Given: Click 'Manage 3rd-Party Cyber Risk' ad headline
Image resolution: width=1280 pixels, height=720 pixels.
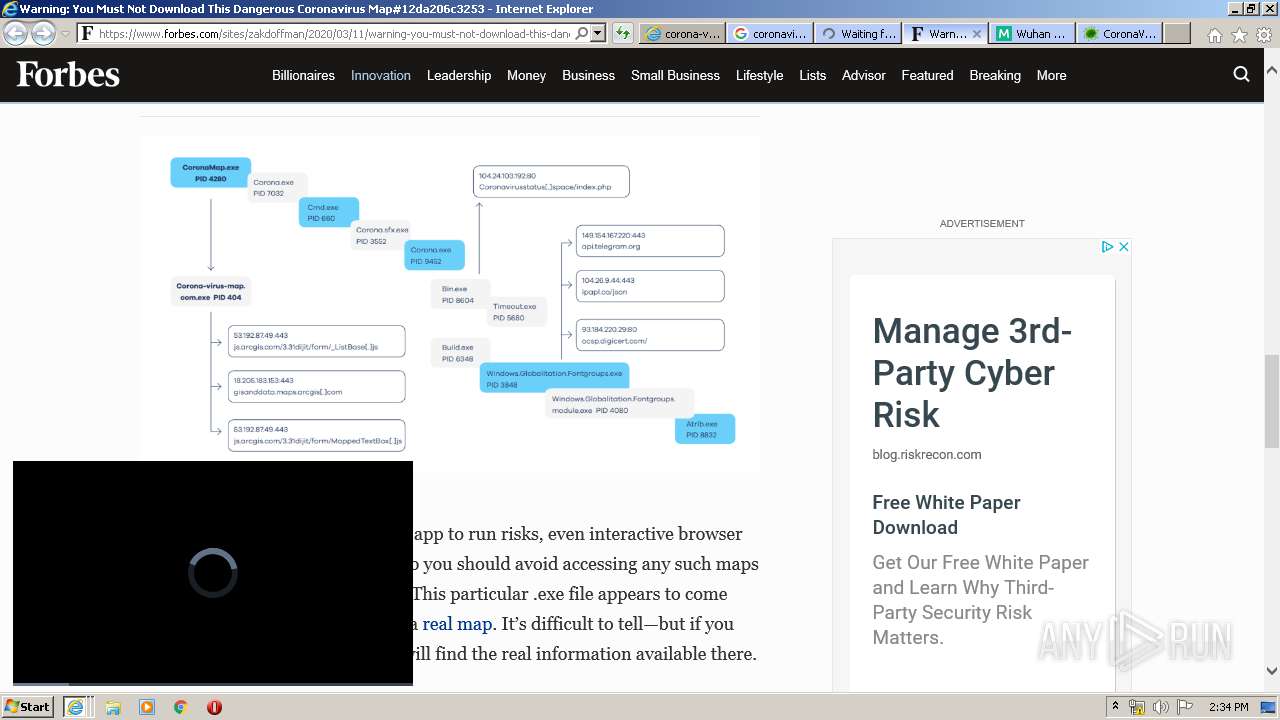Looking at the screenshot, I should tap(972, 372).
